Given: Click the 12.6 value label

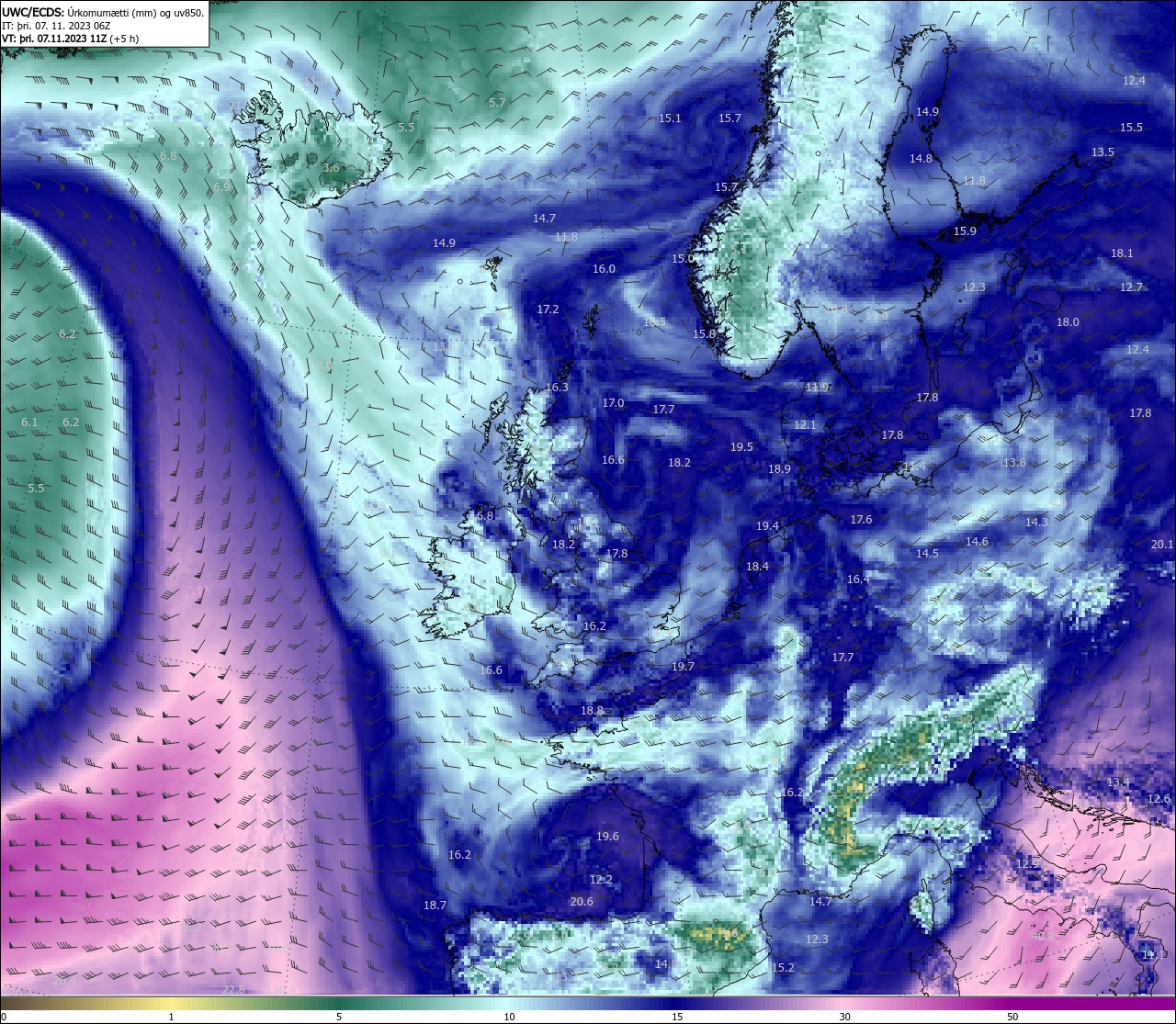Looking at the screenshot, I should click(x=1159, y=799).
